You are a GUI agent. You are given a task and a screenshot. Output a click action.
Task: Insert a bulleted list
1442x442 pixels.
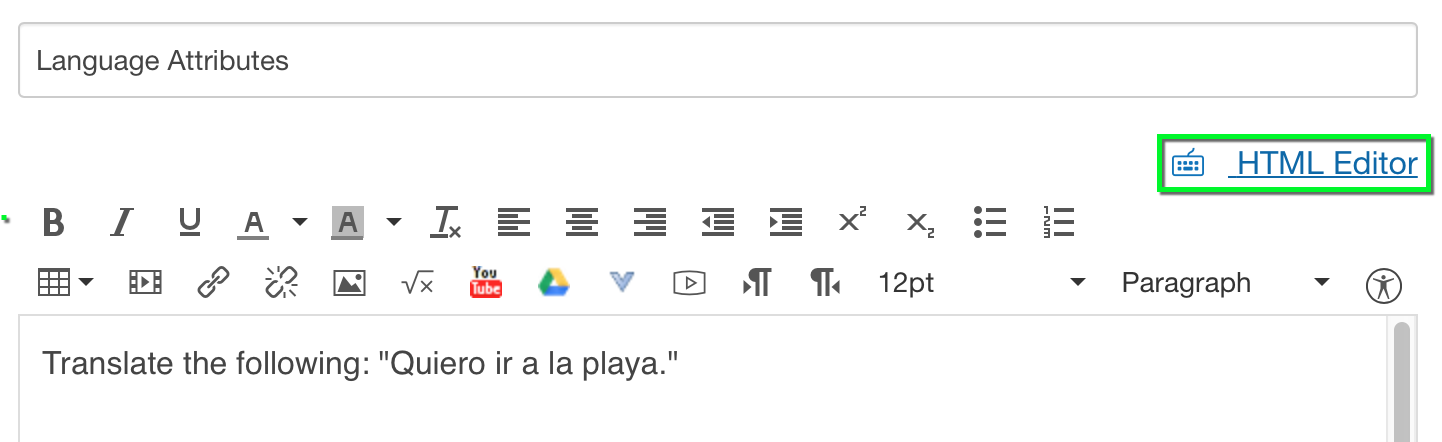tap(989, 222)
